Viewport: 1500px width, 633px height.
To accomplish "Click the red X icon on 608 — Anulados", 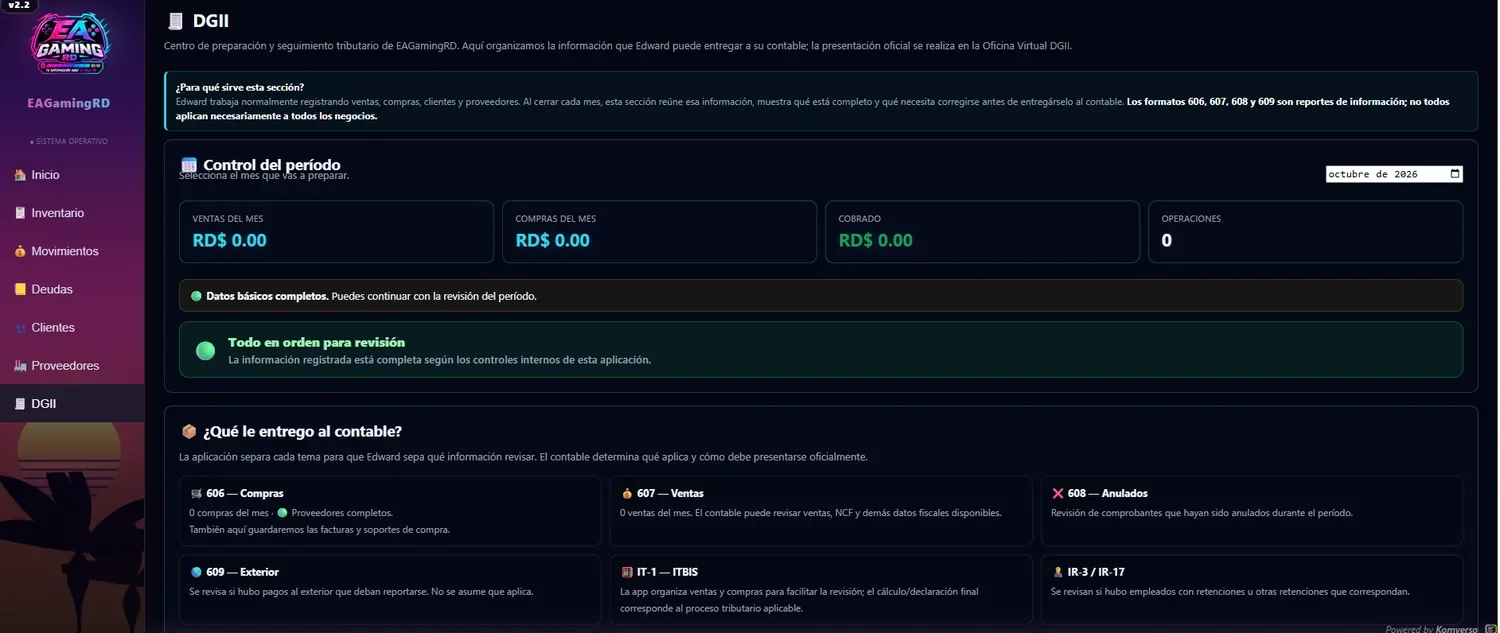I will (x=1058, y=493).
